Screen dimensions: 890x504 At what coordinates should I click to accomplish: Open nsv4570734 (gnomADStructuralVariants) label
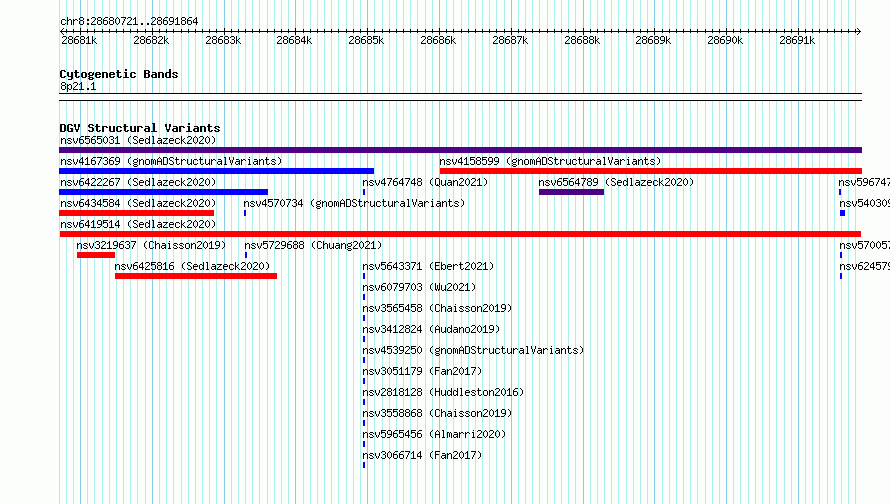click(x=354, y=203)
